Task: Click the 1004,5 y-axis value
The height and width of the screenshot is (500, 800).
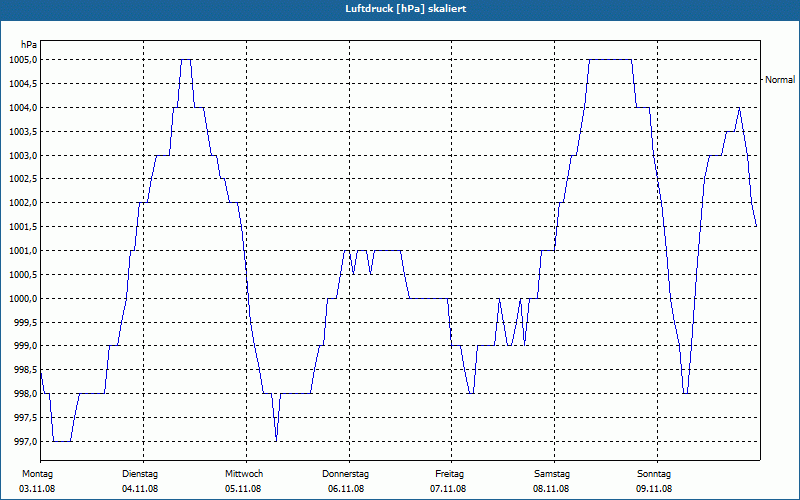Action: click(x=23, y=84)
